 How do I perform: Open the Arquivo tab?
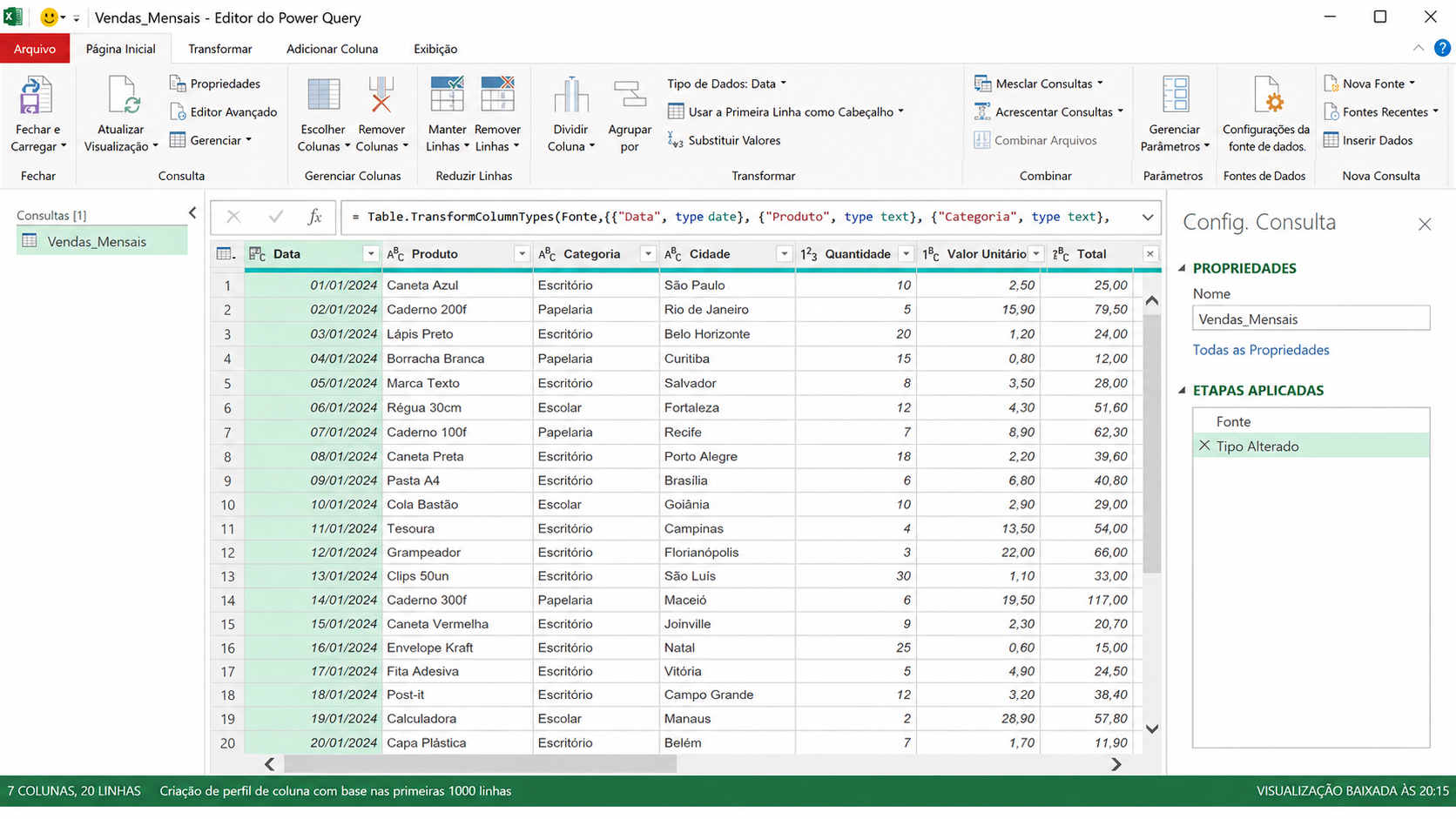click(35, 49)
